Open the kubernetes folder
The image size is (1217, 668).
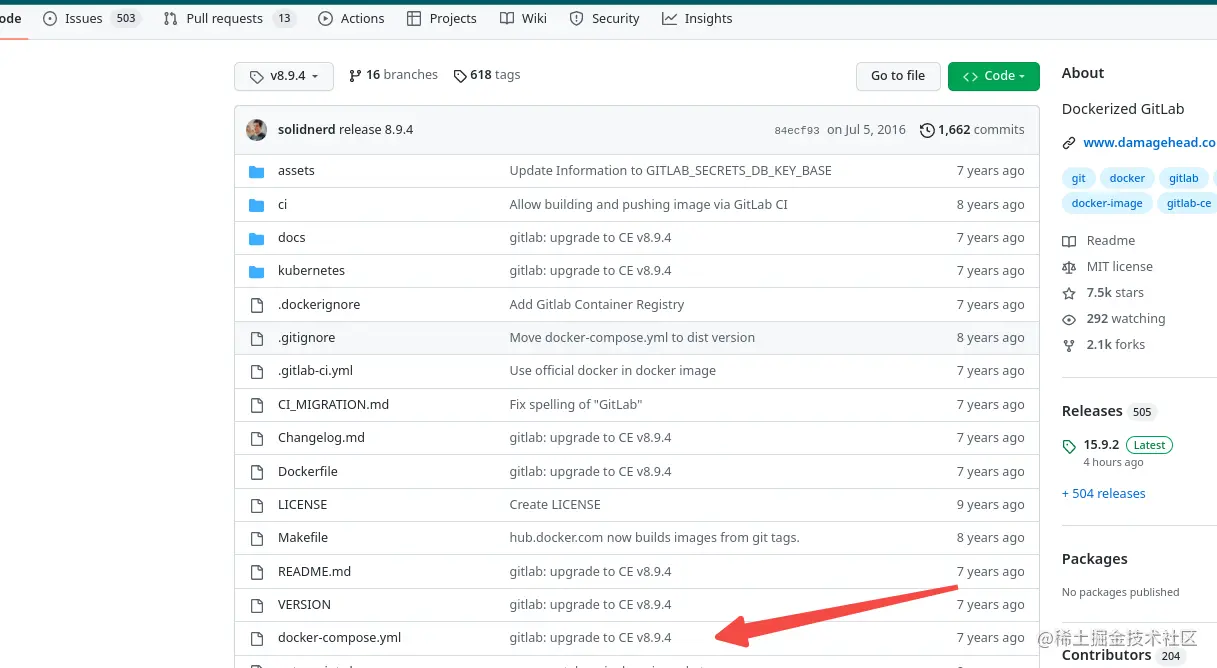(x=311, y=271)
